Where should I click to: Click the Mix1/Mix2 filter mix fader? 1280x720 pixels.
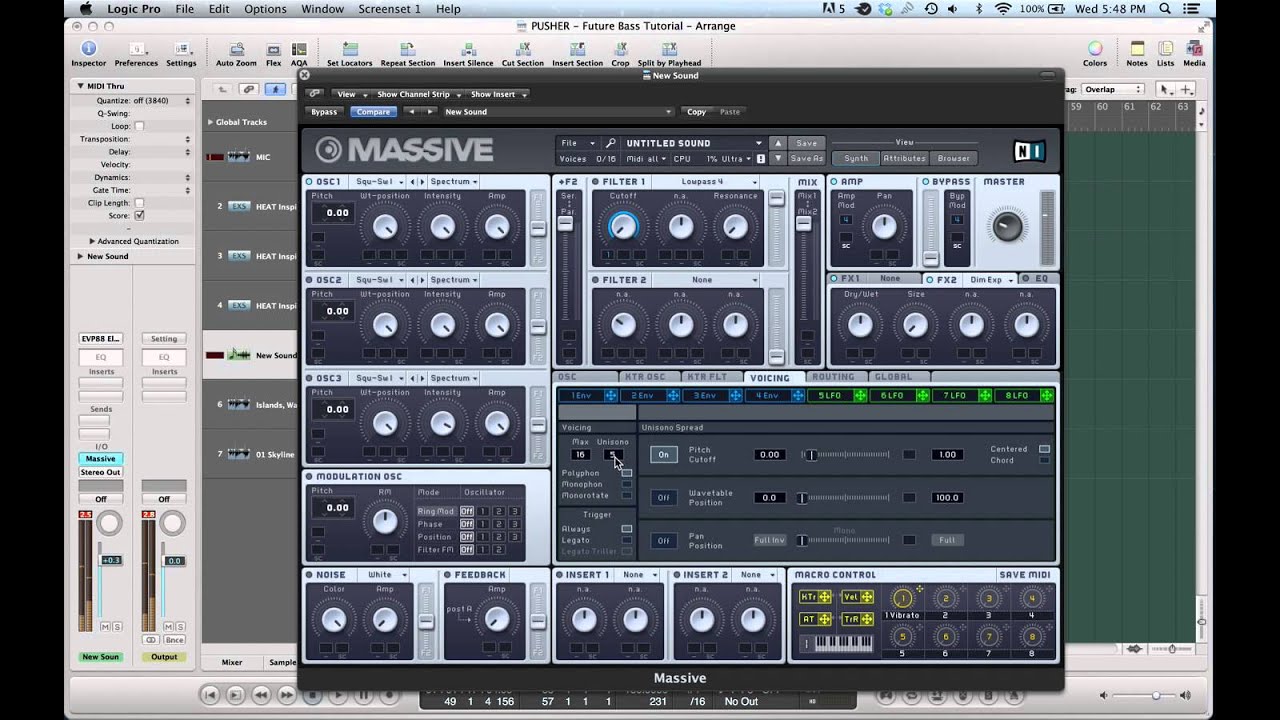(803, 224)
